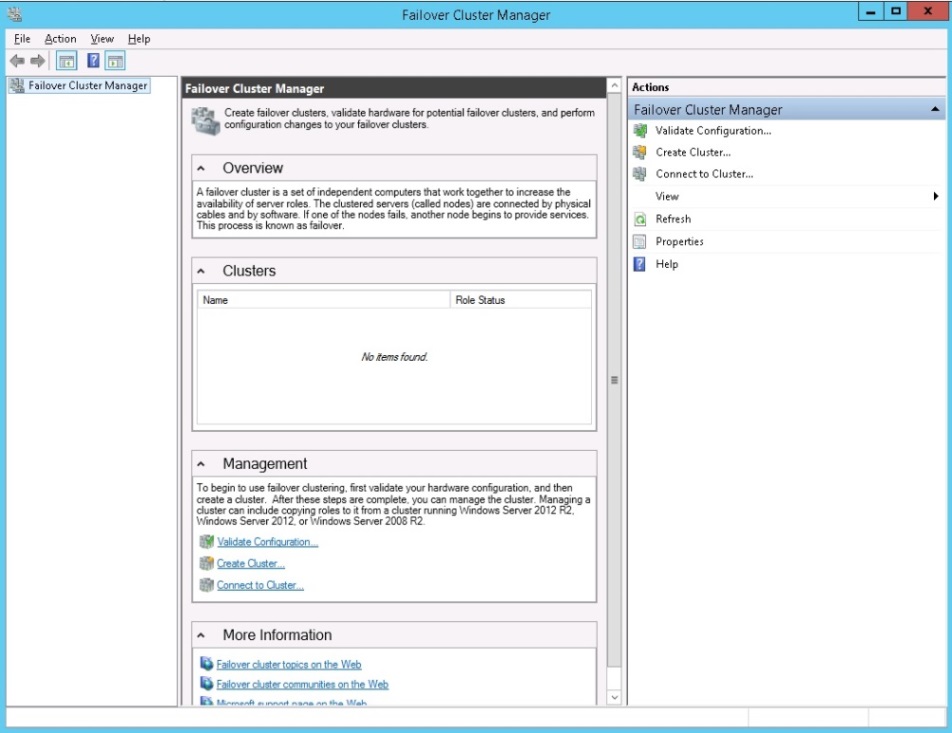
Task: Click the globe icon beside Failover cluster communities
Action: 207,684
